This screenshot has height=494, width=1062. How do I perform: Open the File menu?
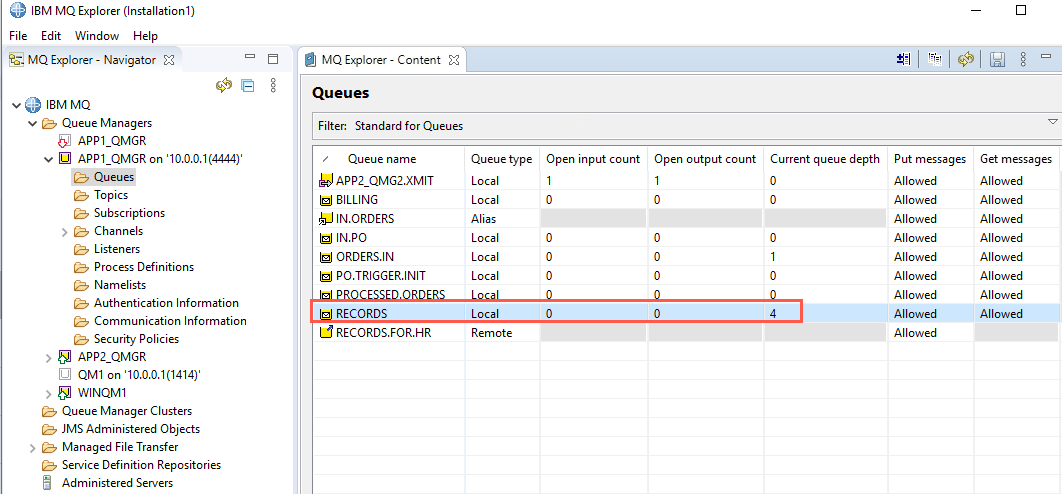(x=18, y=36)
